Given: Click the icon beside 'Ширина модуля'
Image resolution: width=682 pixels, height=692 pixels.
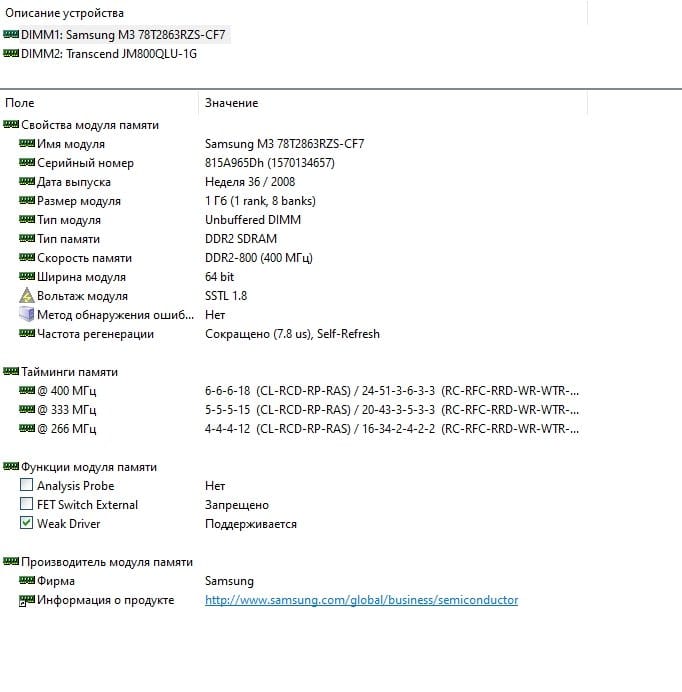Looking at the screenshot, I should point(27,276).
